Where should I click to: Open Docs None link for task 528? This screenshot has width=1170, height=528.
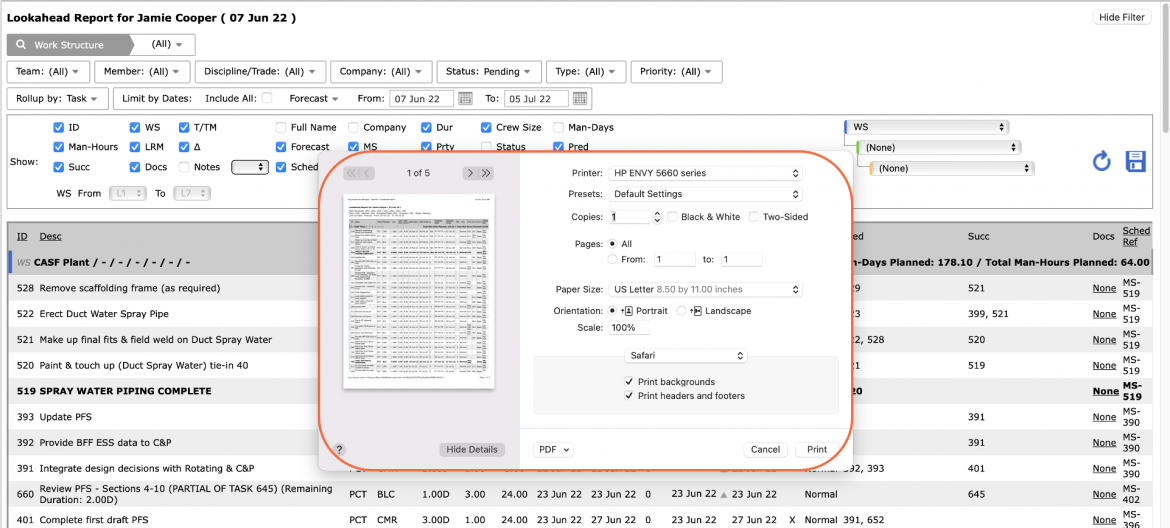point(1104,288)
